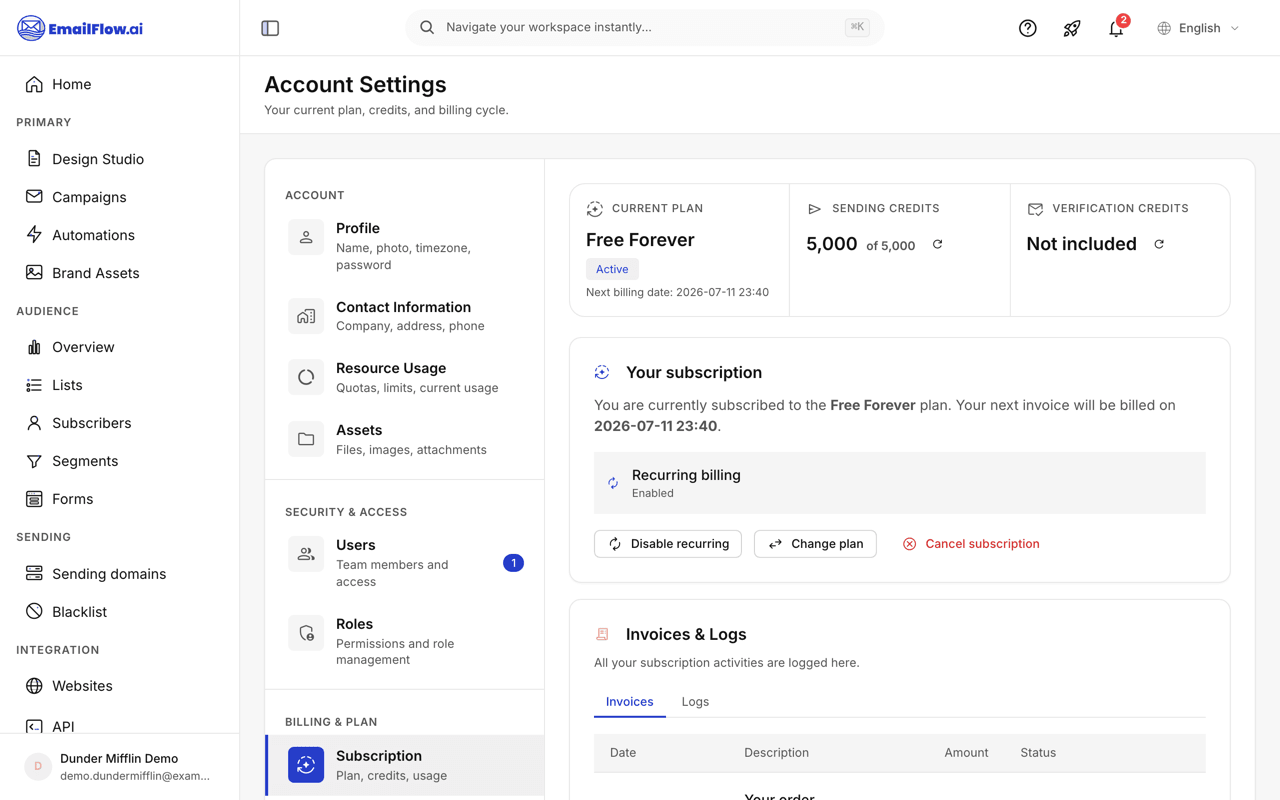Toggle the sidebar panel icon
This screenshot has height=800, width=1280.
[x=270, y=28]
